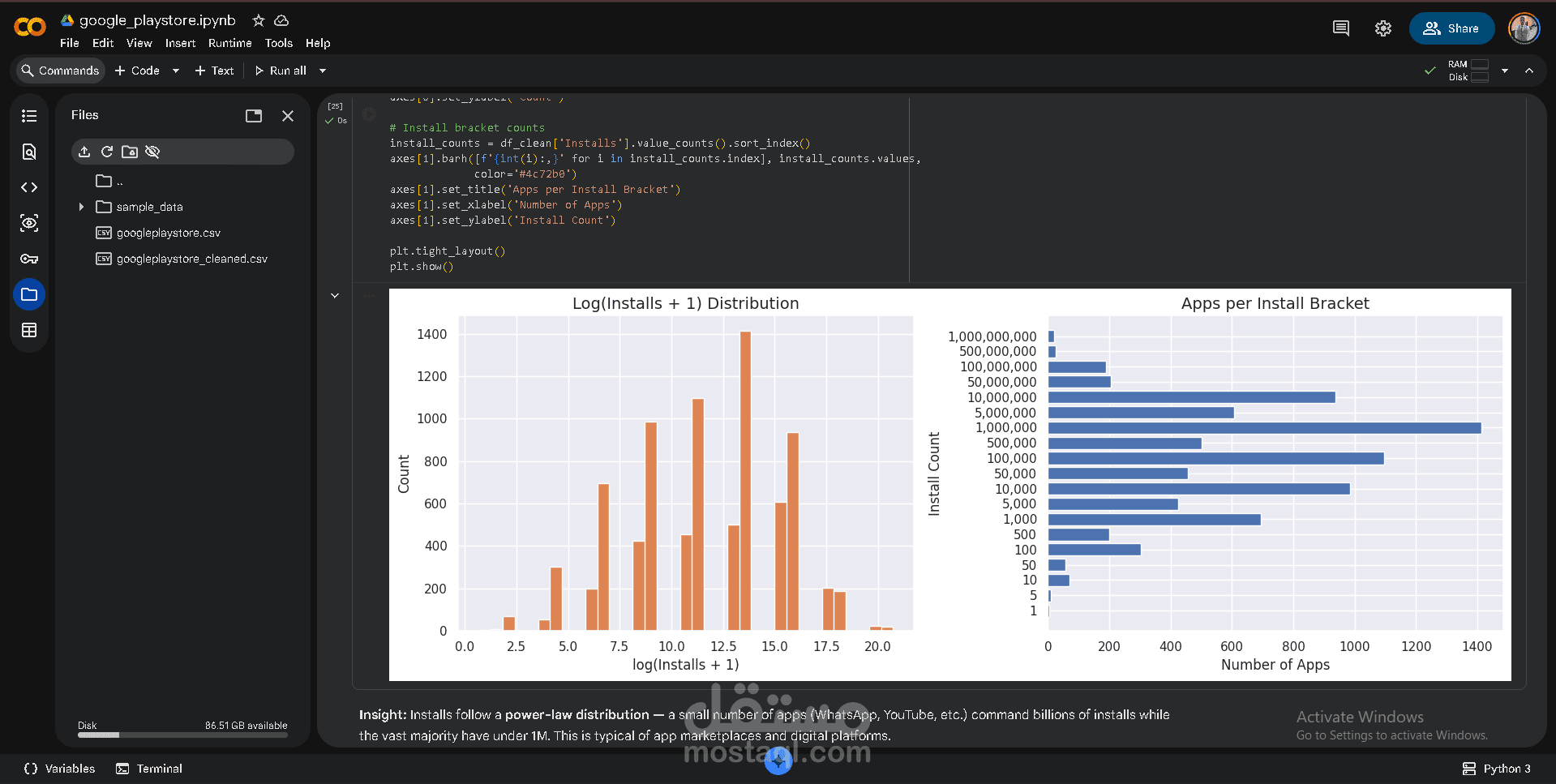Open Files panel in new window
This screenshot has height=784, width=1556.
(x=254, y=116)
